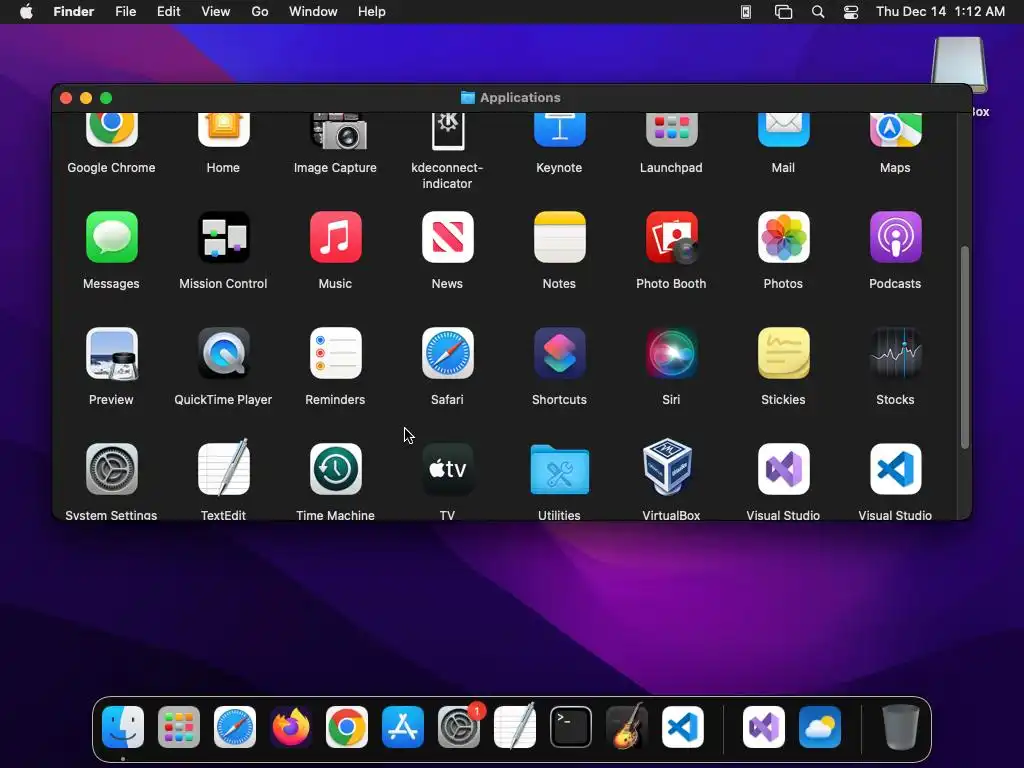The image size is (1024, 768).
Task: Open Launchpad from the Dock
Action: 179,727
